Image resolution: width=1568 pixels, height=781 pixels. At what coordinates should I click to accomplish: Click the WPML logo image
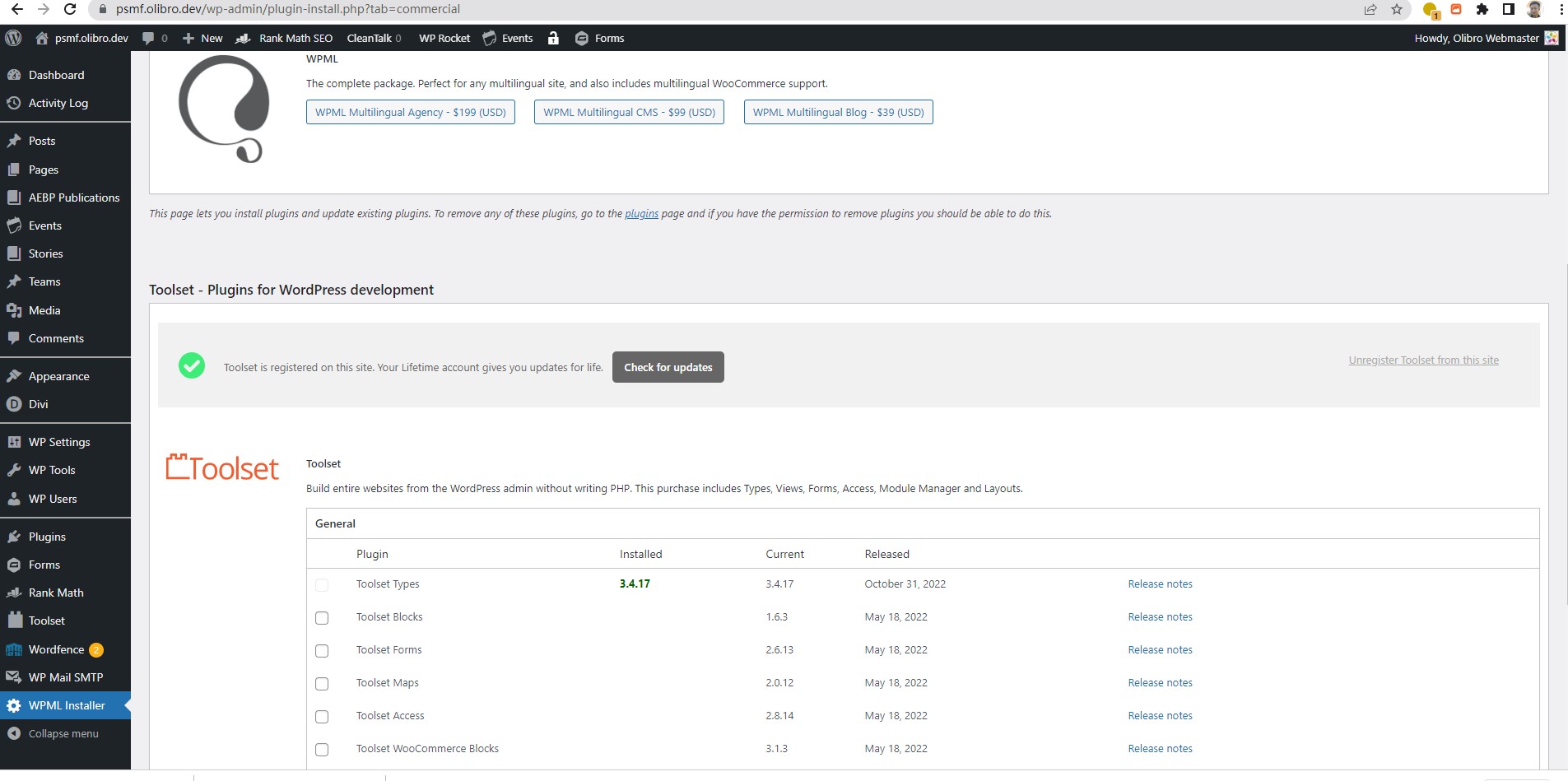coord(224,109)
